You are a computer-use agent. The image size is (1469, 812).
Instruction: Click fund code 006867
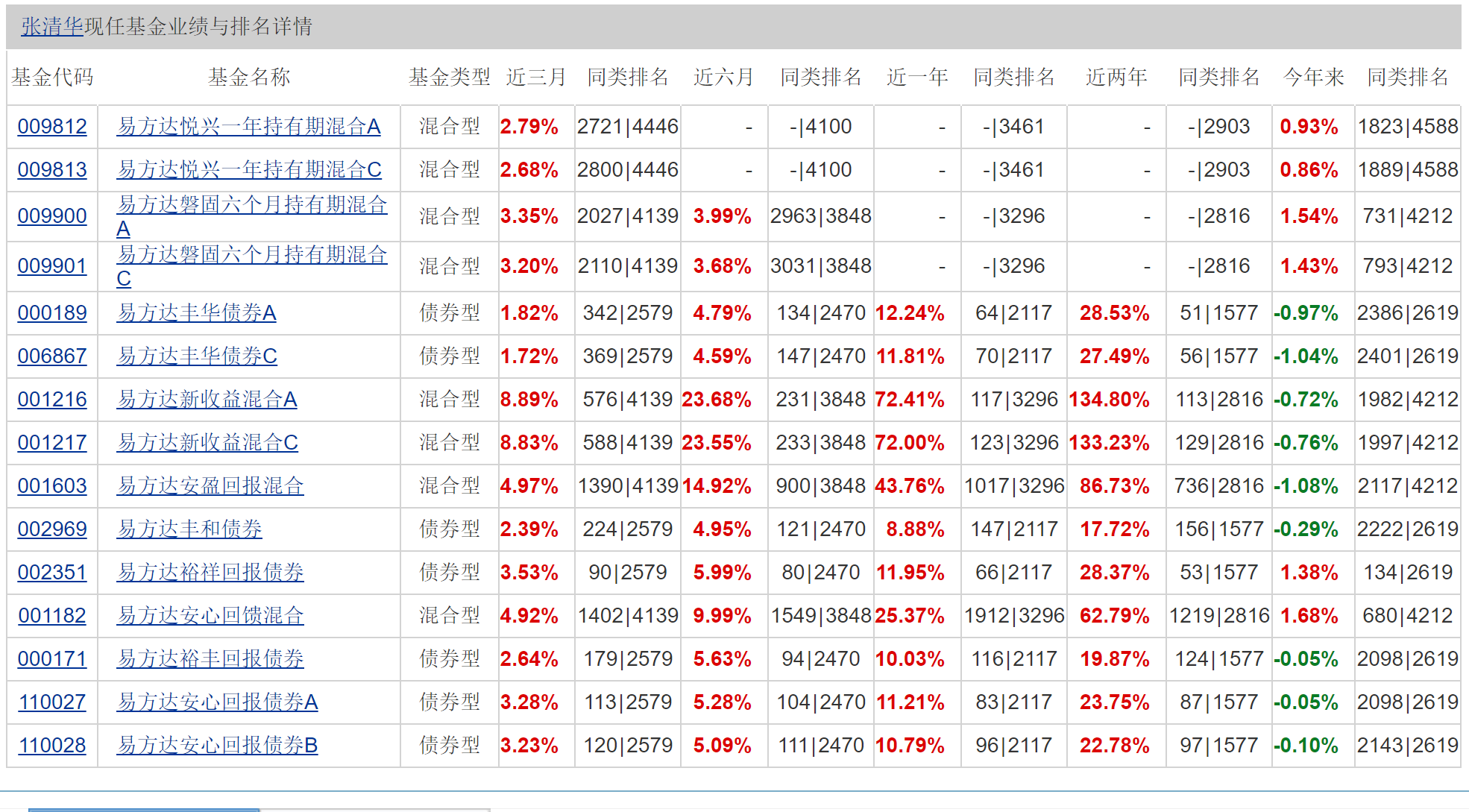pyautogui.click(x=52, y=356)
